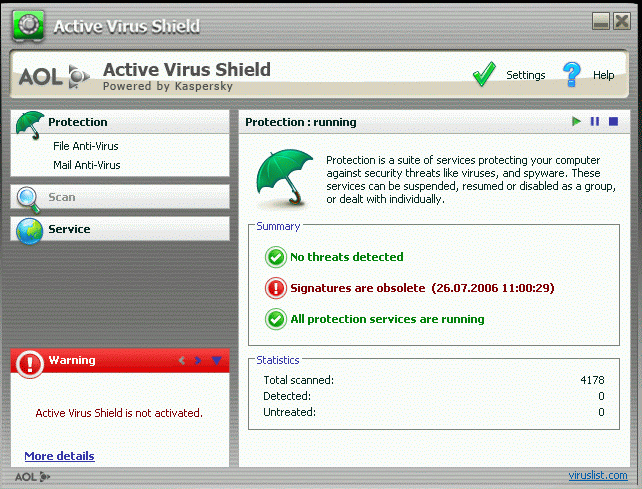Open the Help text link
Screen dimensions: 642x489
[604, 75]
